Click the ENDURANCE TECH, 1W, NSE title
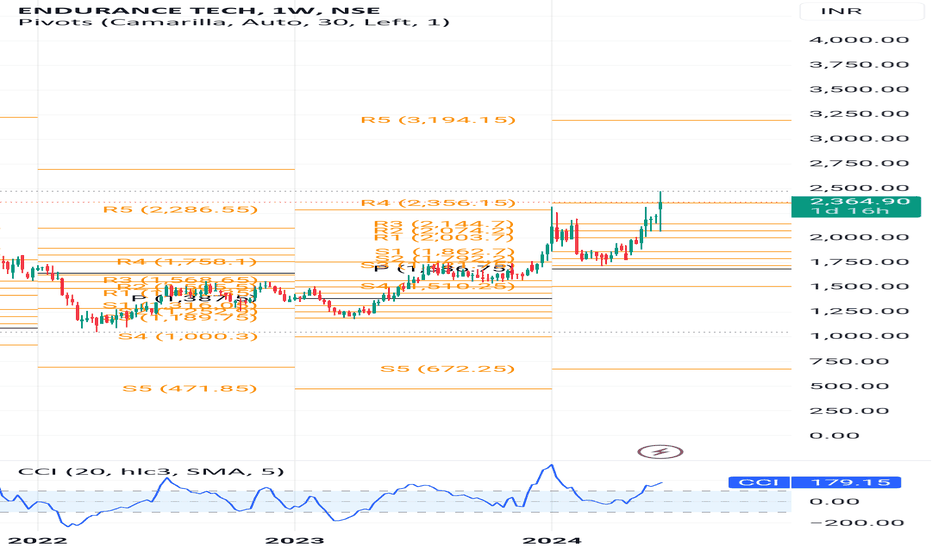932x550 pixels. pos(199,10)
